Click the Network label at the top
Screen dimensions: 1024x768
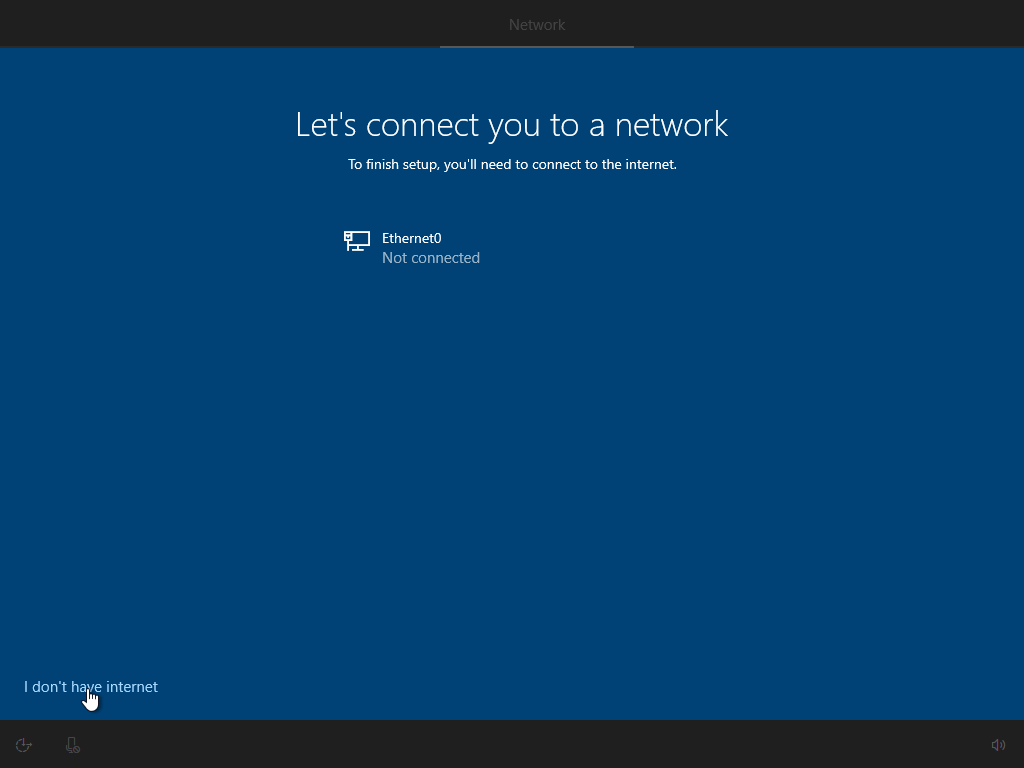tap(537, 24)
